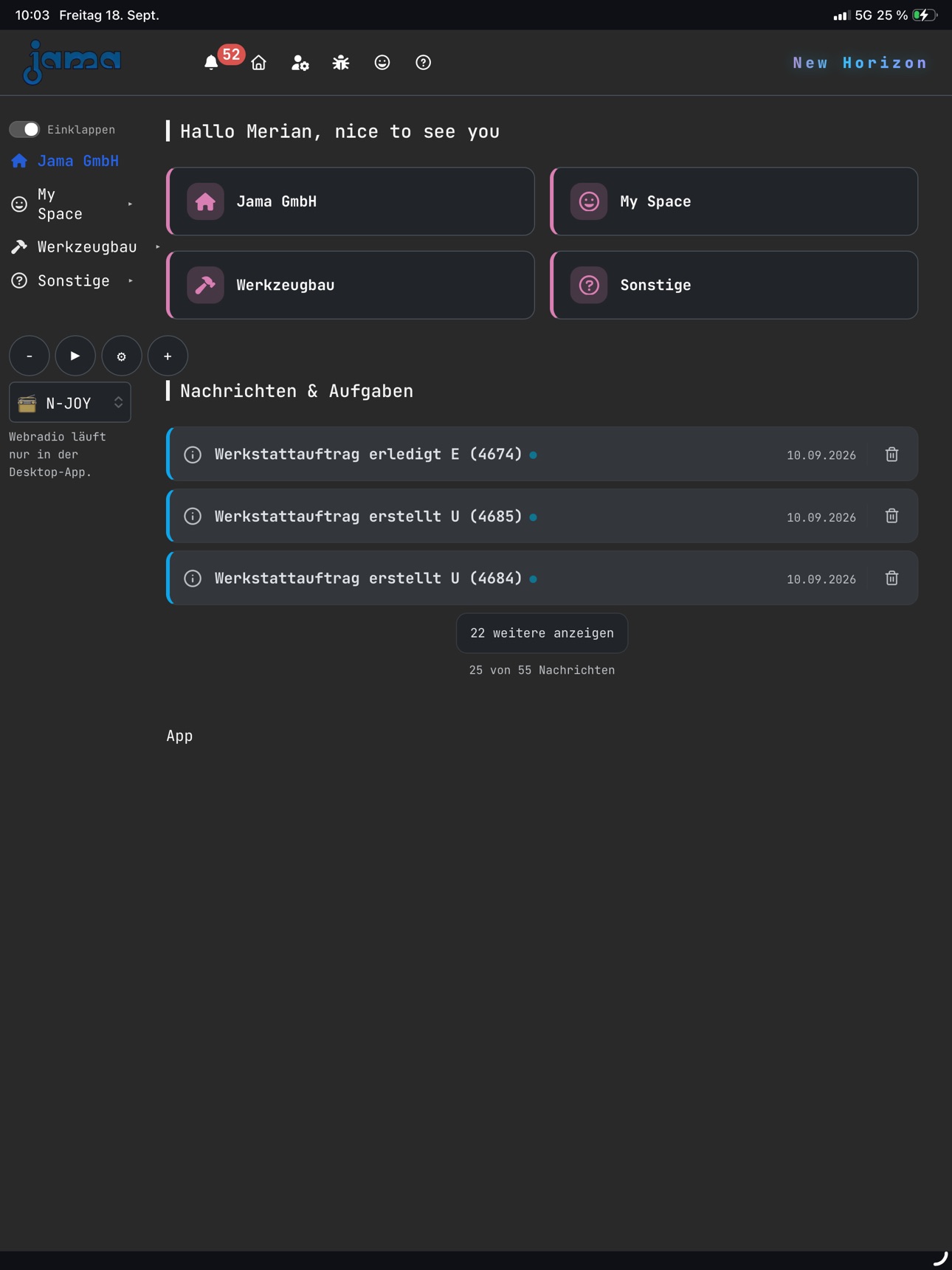952x1270 pixels.
Task: Decrease webradio volume with minus button
Action: [x=30, y=356]
